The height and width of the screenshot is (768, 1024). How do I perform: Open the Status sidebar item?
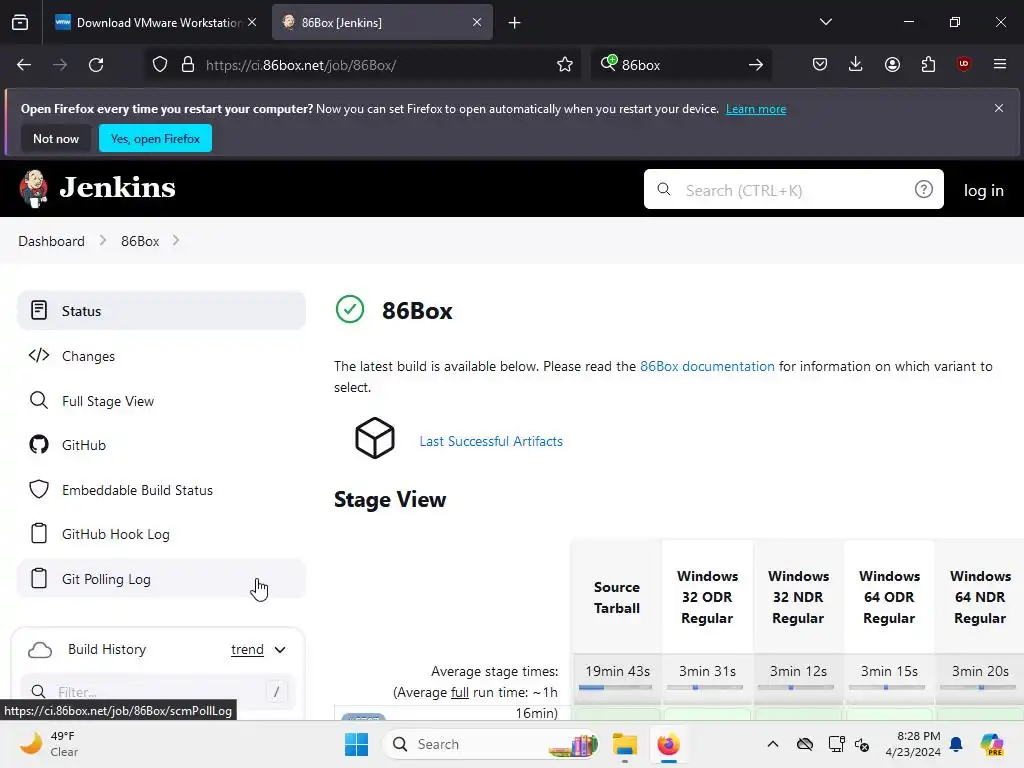(161, 311)
